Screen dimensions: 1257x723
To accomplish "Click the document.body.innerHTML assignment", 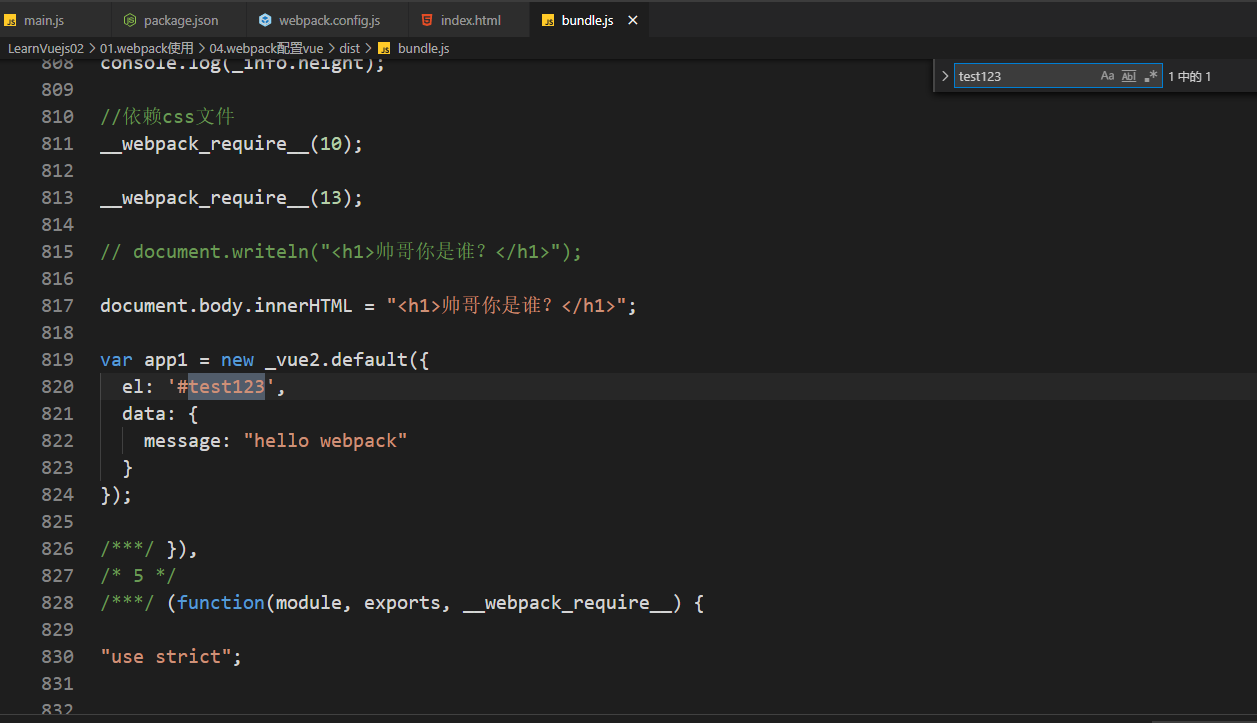I will (x=368, y=306).
